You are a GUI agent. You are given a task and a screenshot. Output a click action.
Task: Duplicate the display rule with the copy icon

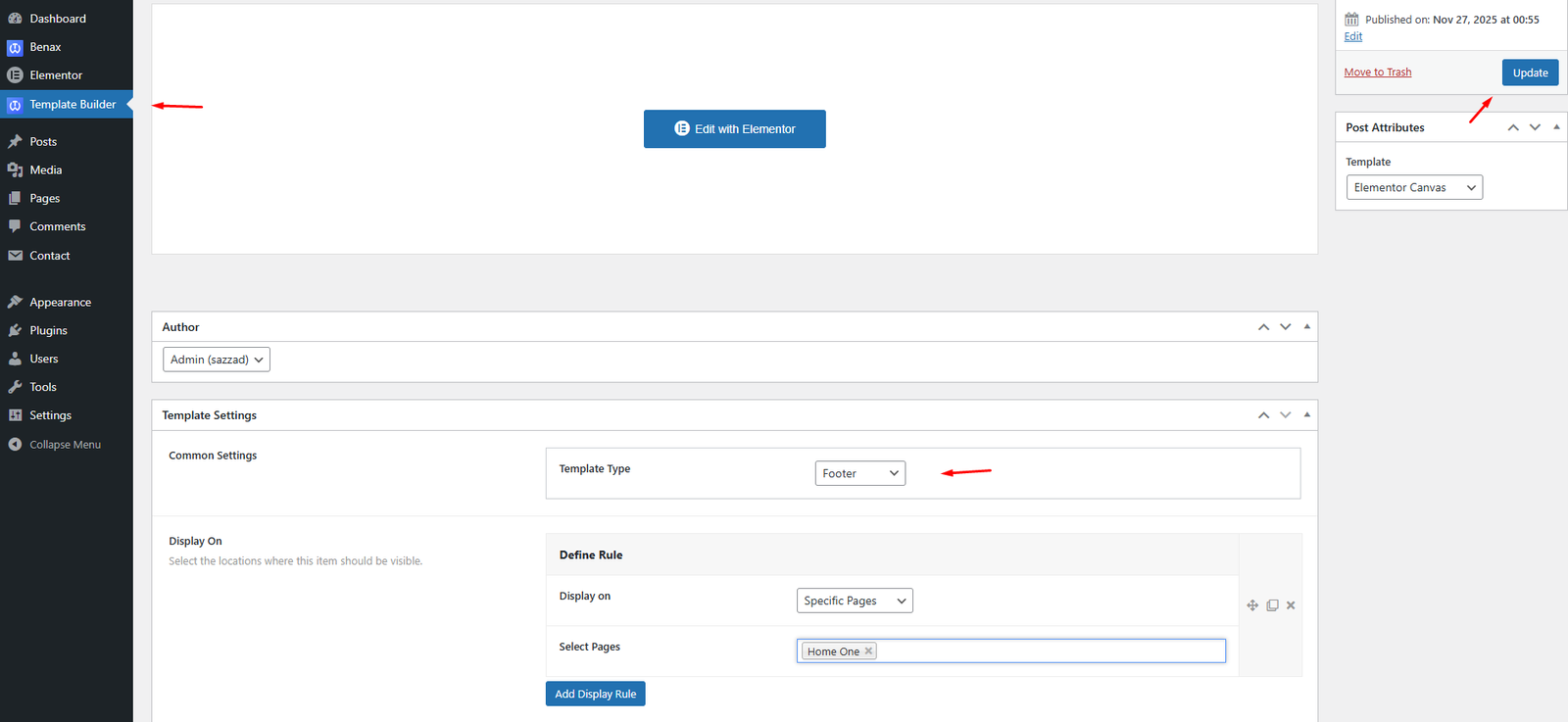(x=1272, y=605)
